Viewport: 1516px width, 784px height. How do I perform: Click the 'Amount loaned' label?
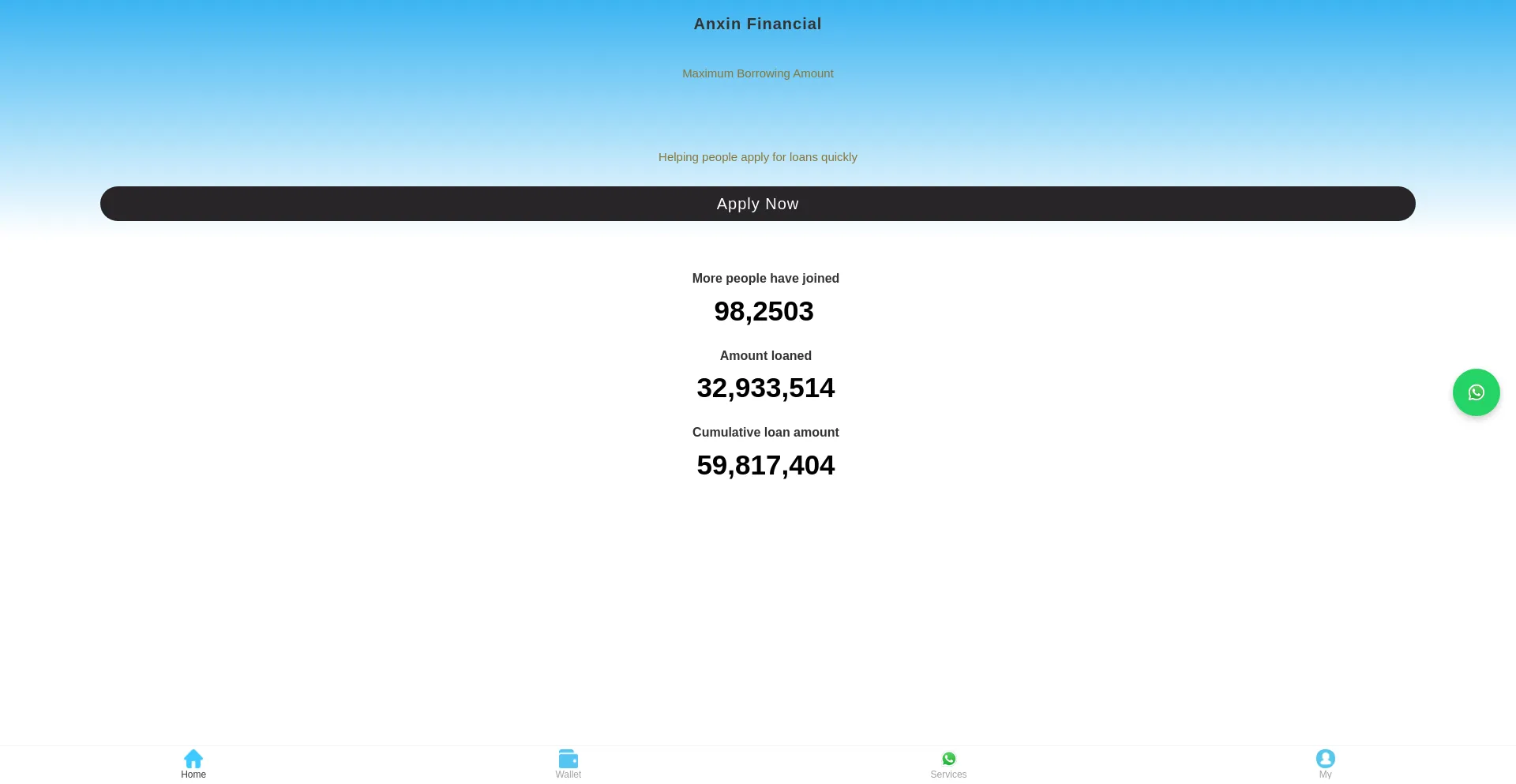[765, 356]
